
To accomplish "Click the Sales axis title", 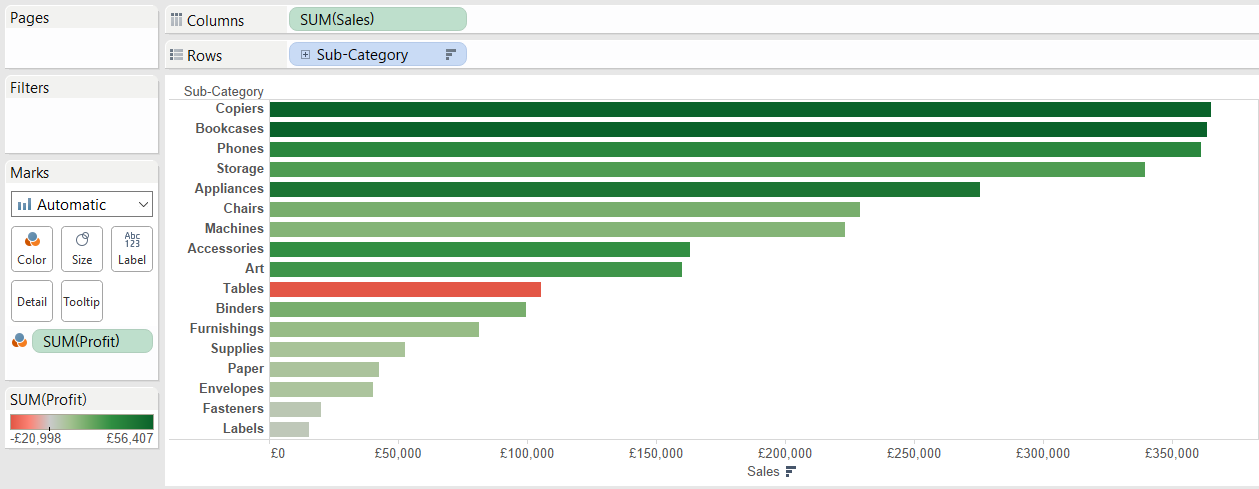I will [764, 471].
